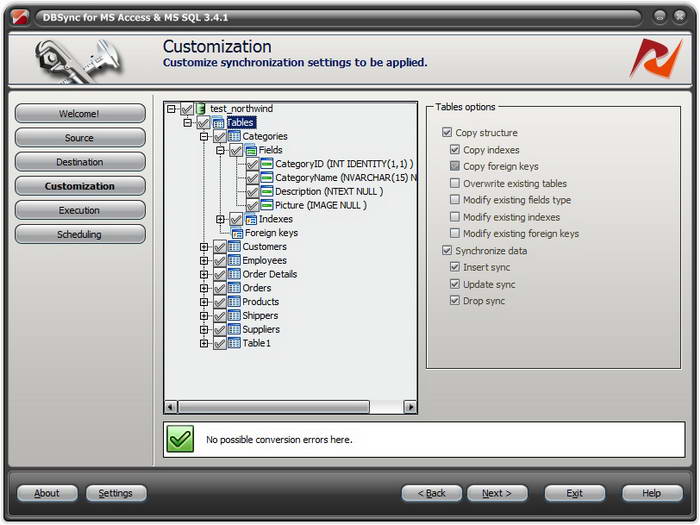Uncheck the Customers table checkbox
700x525 pixels.
tap(219, 247)
